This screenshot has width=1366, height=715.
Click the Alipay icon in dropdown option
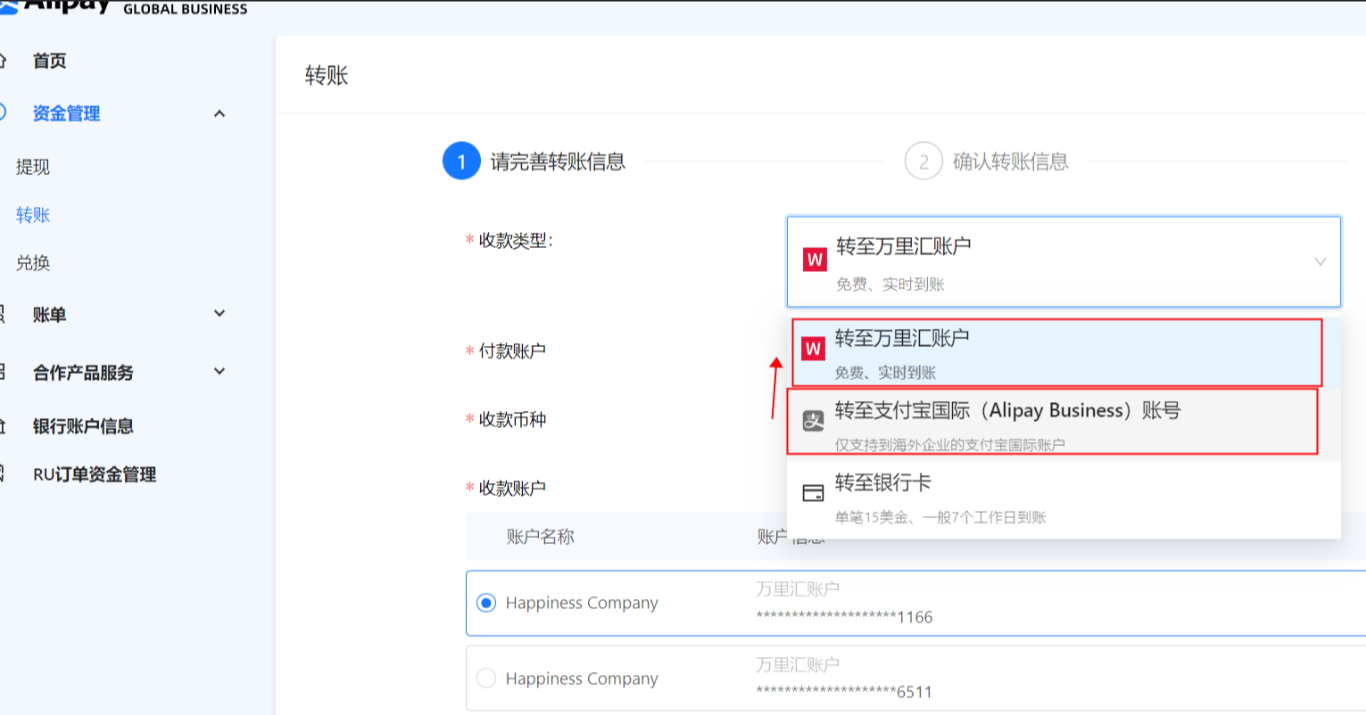(813, 421)
